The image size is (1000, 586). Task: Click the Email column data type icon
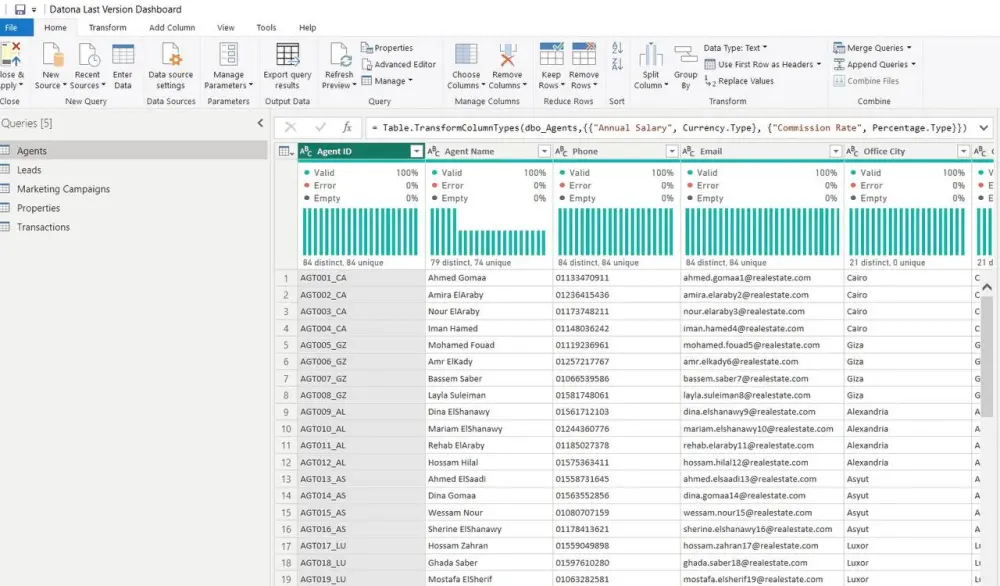[x=689, y=151]
